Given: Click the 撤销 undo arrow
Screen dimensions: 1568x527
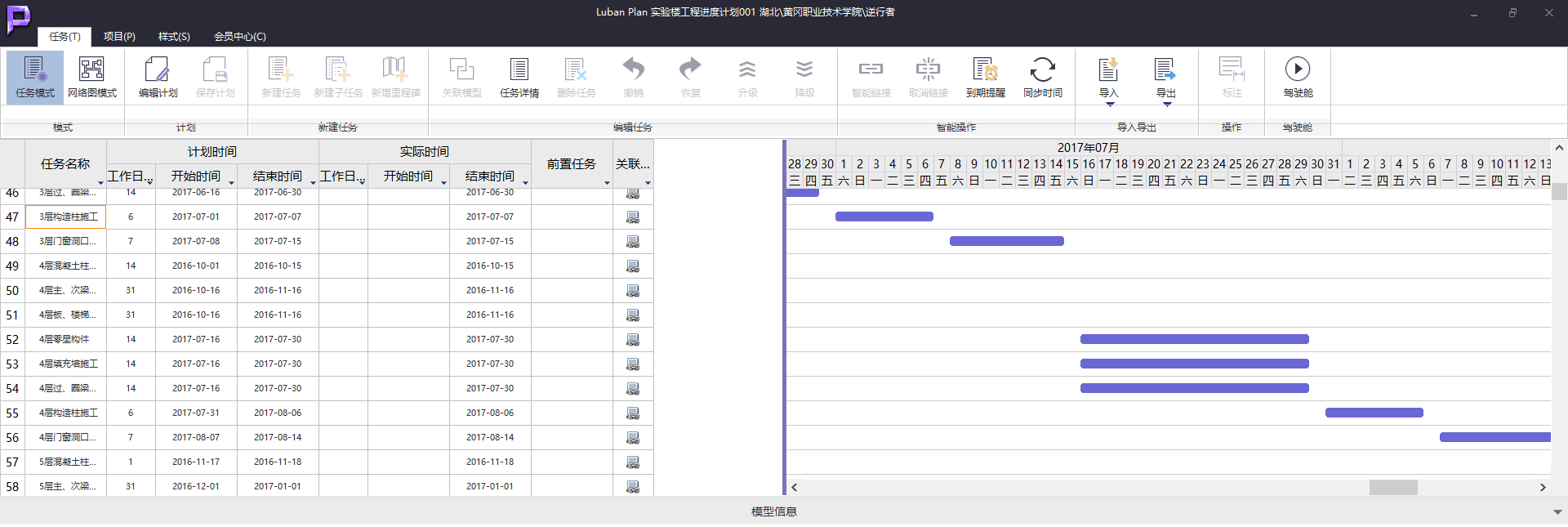Looking at the screenshot, I should pyautogui.click(x=633, y=69).
